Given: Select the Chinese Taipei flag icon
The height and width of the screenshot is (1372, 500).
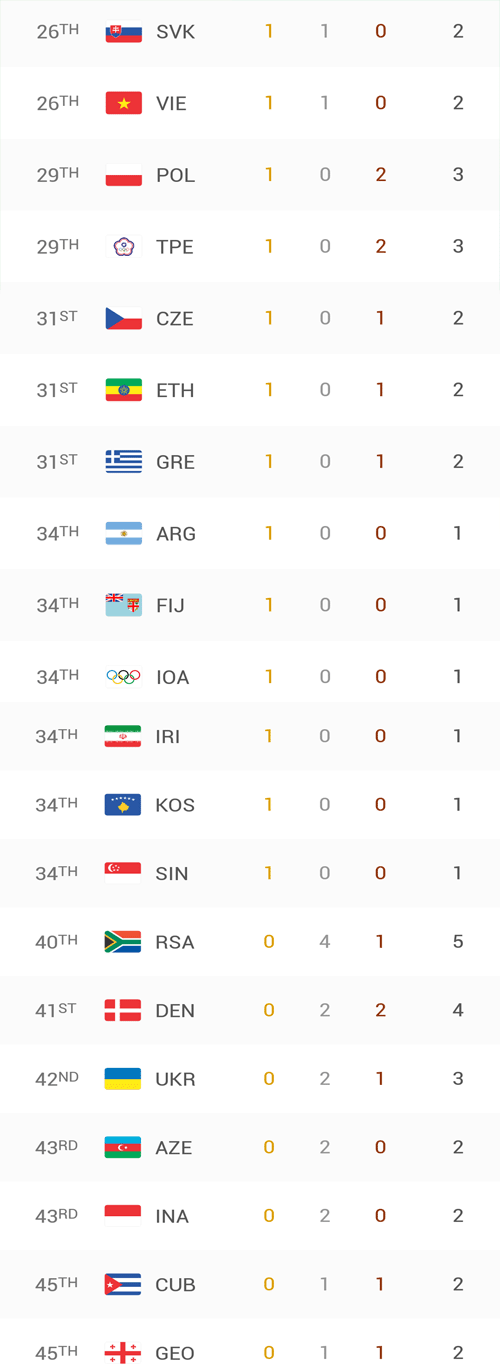Looking at the screenshot, I should (123, 247).
